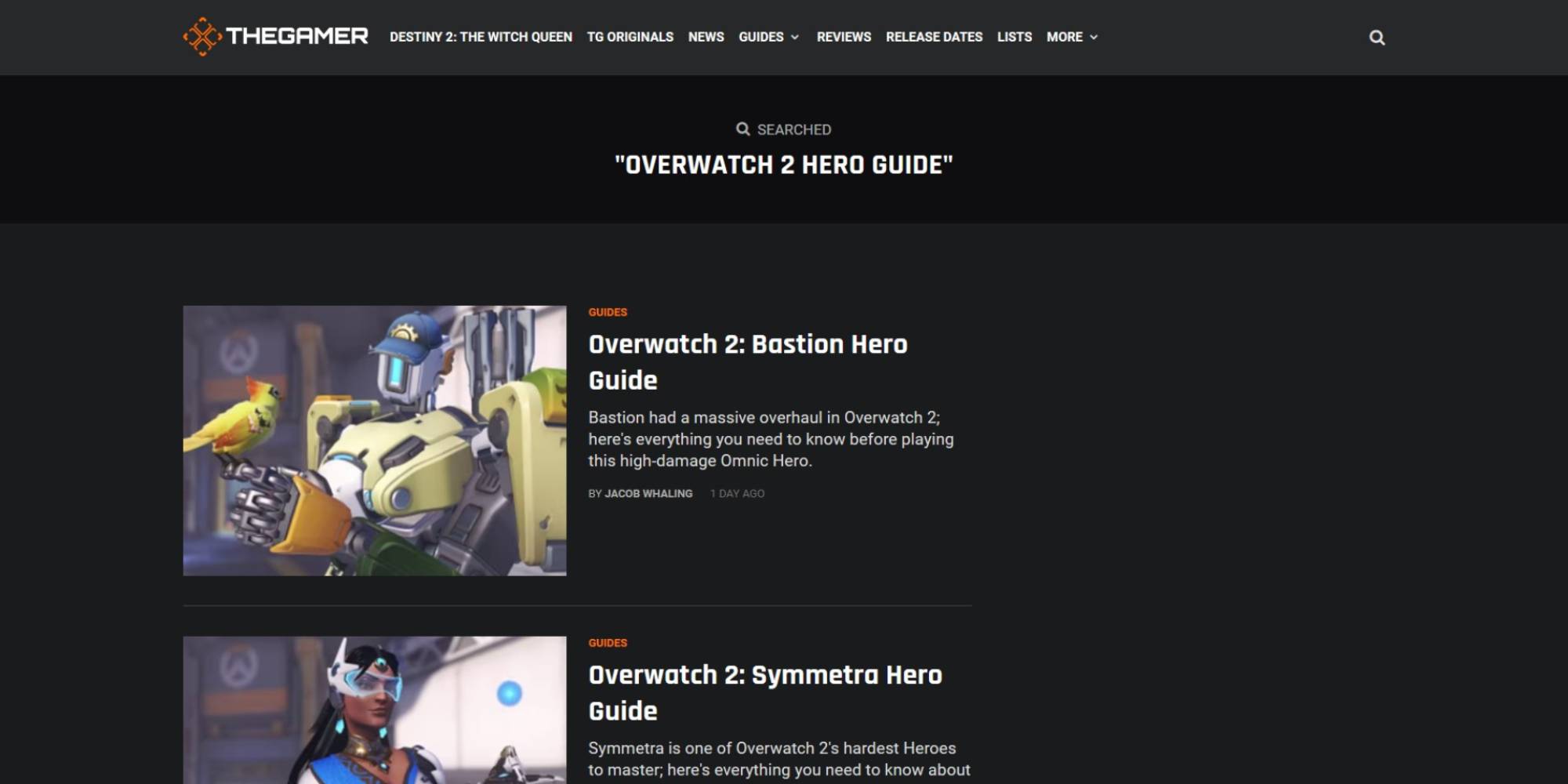
Task: Click the magnifier icon beside SEARCHED
Action: click(x=742, y=129)
